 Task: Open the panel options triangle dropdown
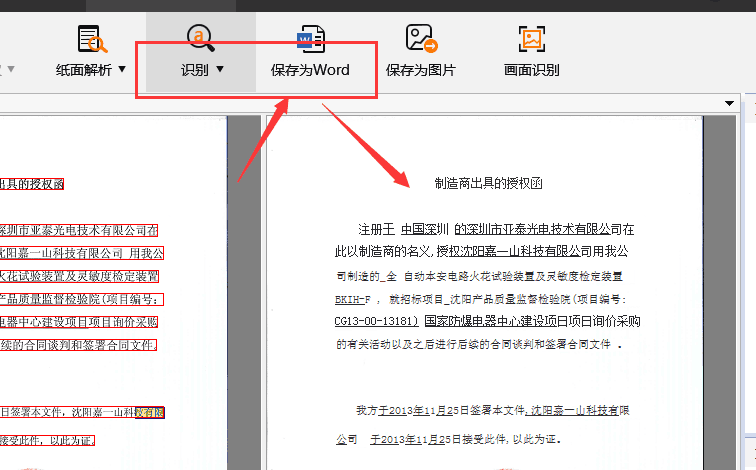click(729, 103)
